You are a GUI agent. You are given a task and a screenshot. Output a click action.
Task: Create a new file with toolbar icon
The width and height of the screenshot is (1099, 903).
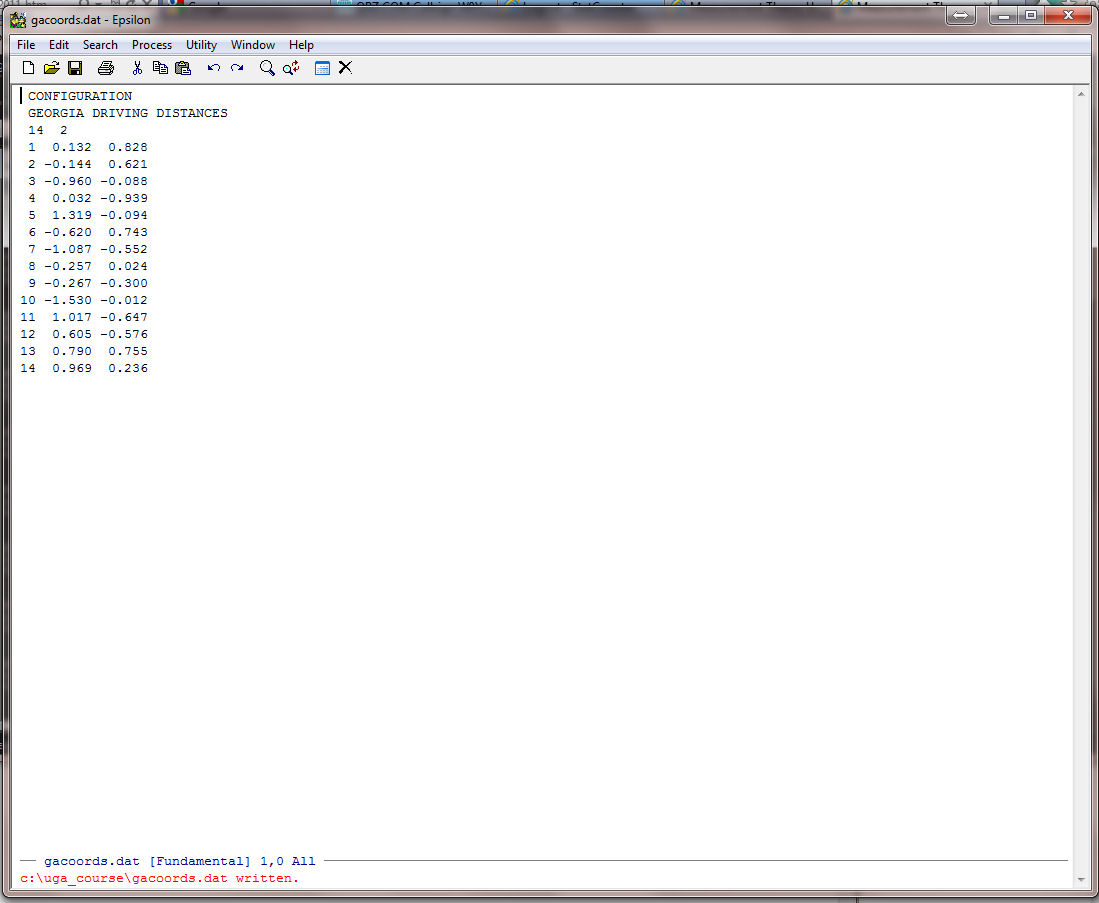(x=28, y=68)
